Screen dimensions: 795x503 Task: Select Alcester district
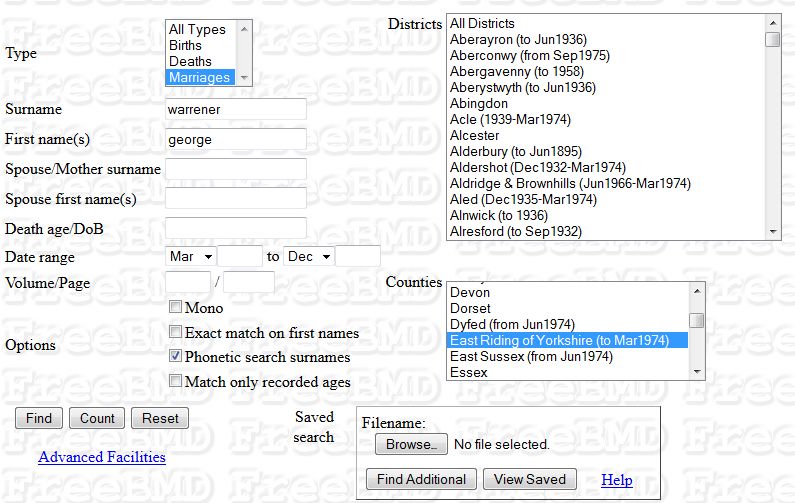[x=605, y=135]
